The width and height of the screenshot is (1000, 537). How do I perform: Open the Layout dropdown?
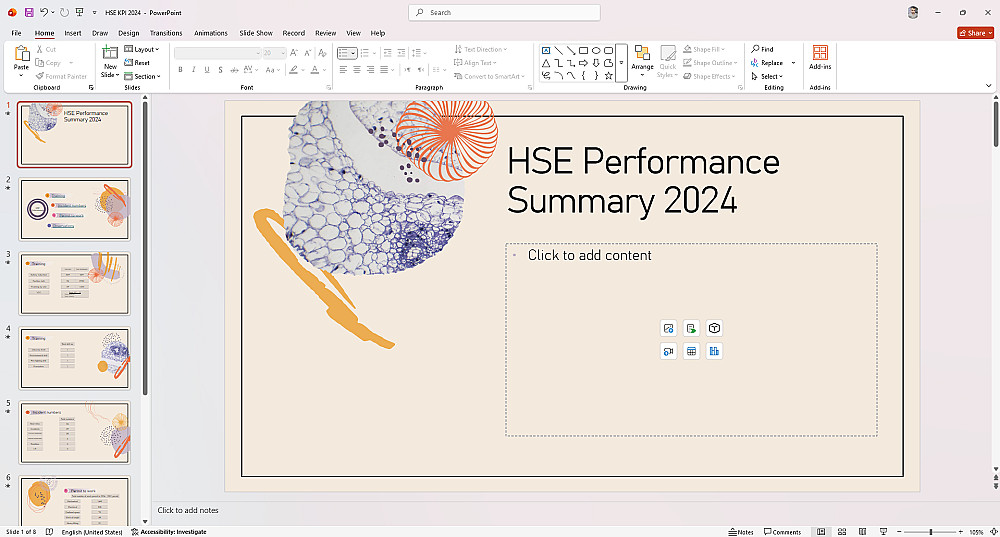pyautogui.click(x=142, y=49)
